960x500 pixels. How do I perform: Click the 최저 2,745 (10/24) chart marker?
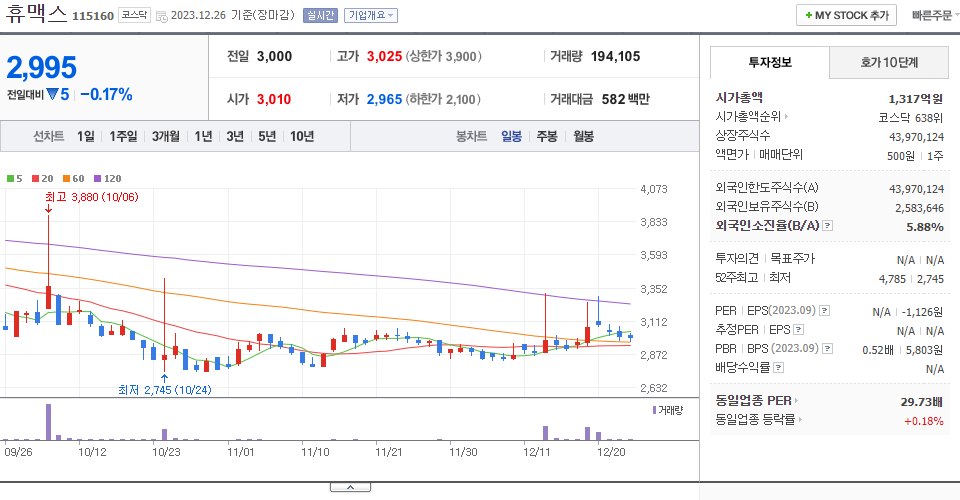pyautogui.click(x=165, y=390)
